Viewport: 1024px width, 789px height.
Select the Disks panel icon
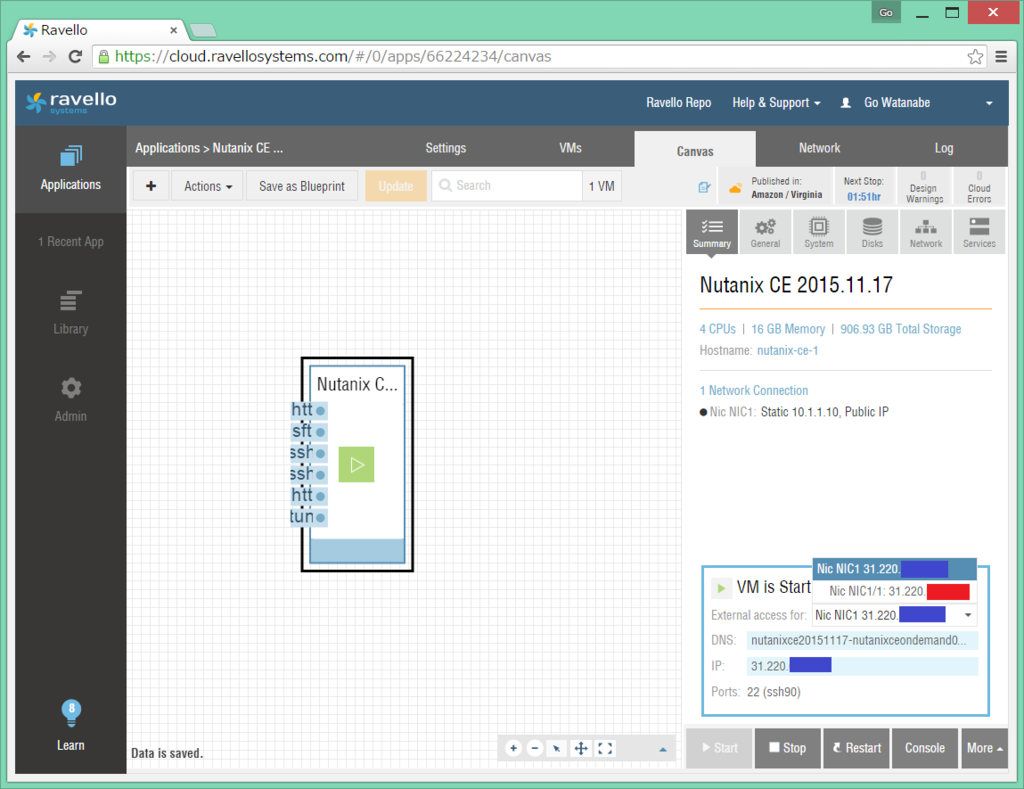[x=872, y=231]
